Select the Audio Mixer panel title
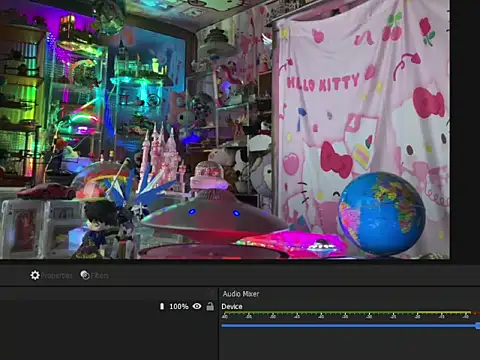The height and width of the screenshot is (360, 480). [241, 294]
